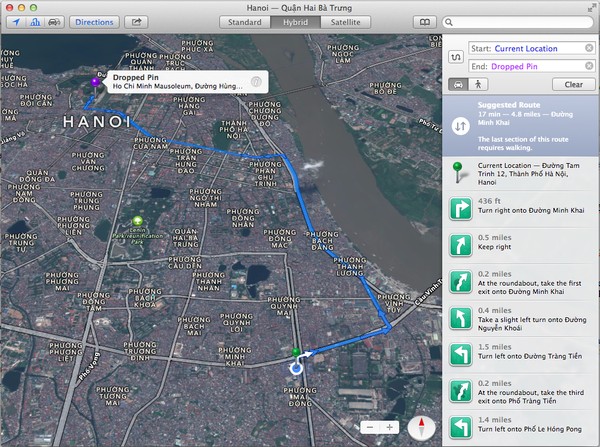Click the Share icon in toolbar
Viewport: 600px width, 447px height.
(136, 22)
